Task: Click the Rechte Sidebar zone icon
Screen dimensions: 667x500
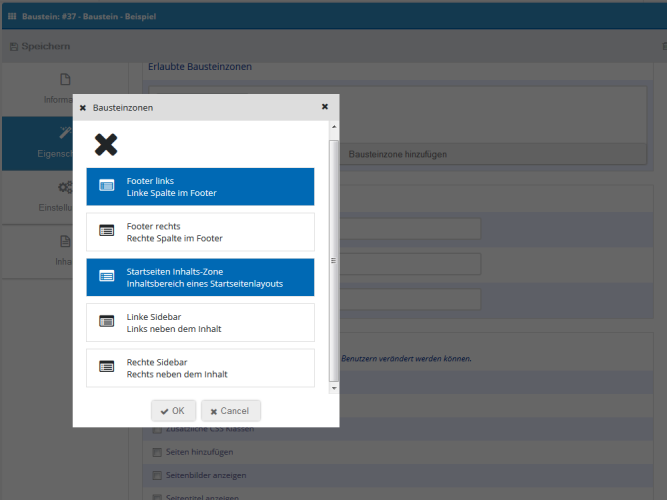Action: tap(107, 367)
